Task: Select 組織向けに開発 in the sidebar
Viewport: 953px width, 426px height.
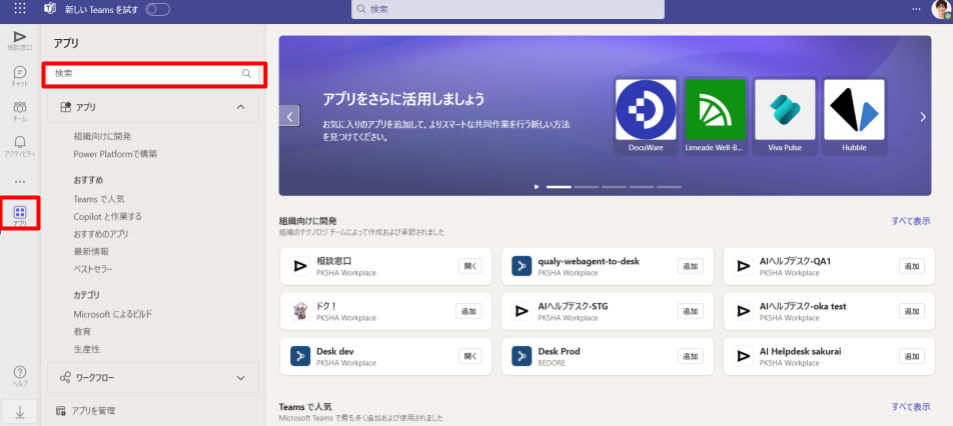Action: 102,136
